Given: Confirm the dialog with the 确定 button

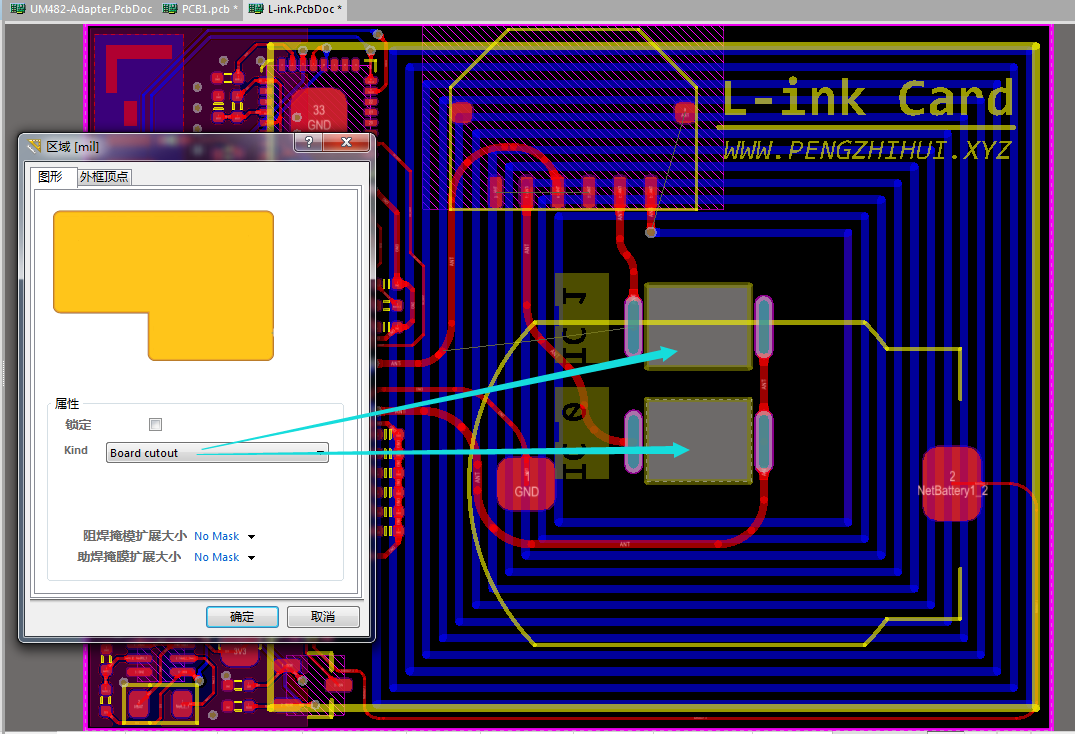Looking at the screenshot, I should coord(241,617).
